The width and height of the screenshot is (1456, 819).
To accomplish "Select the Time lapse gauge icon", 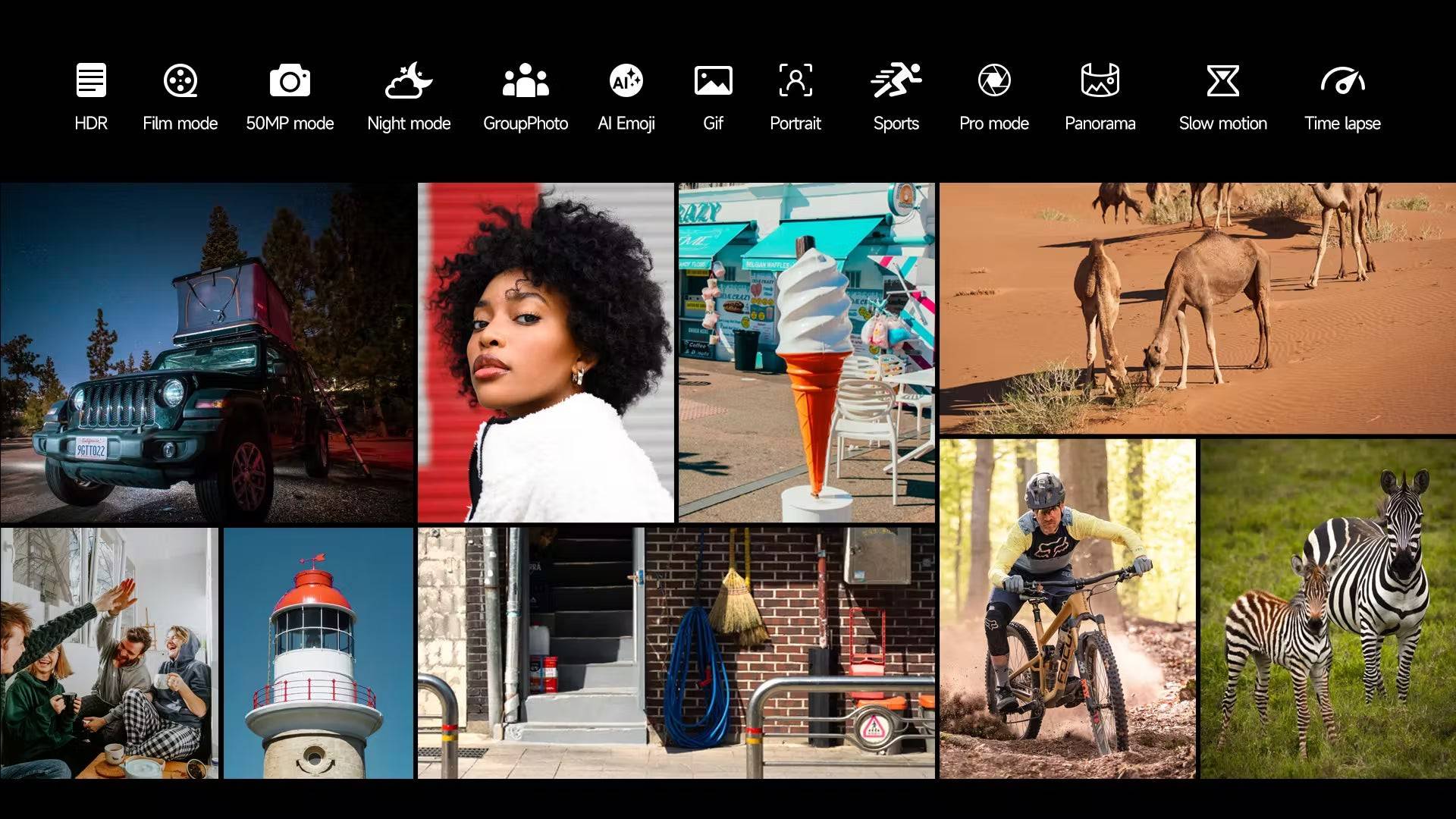I will [1342, 80].
